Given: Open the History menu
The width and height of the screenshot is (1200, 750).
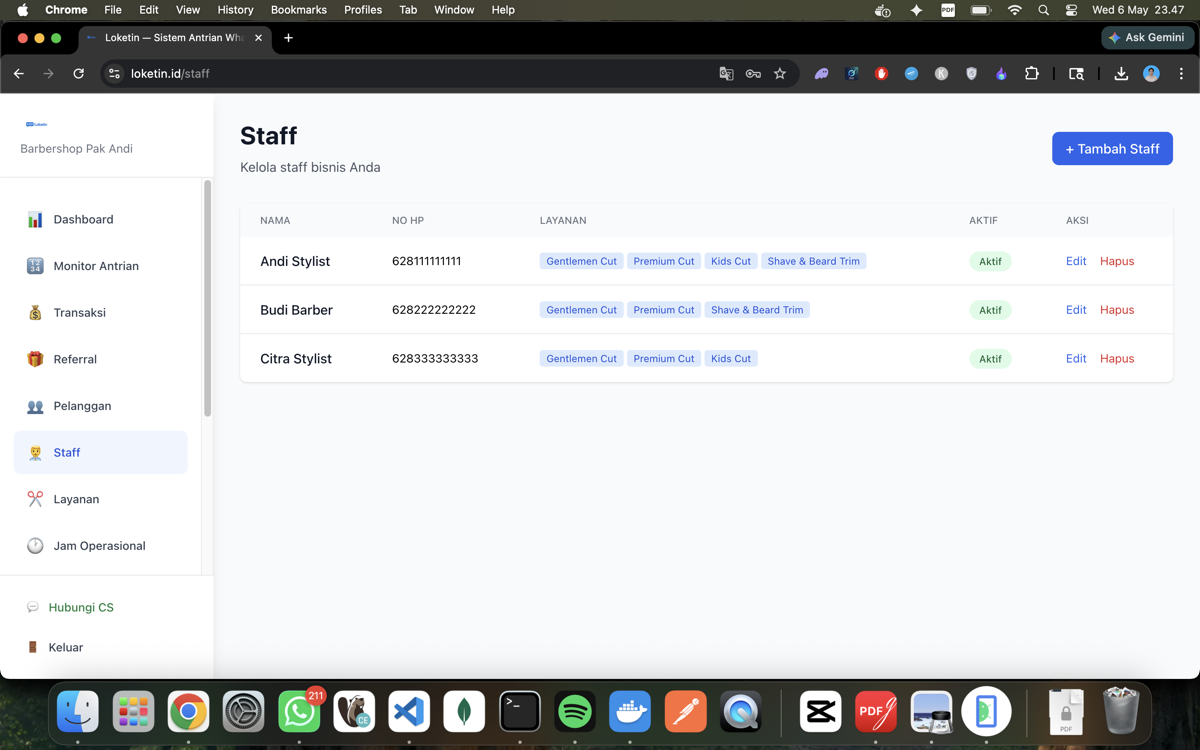Looking at the screenshot, I should pos(235,10).
